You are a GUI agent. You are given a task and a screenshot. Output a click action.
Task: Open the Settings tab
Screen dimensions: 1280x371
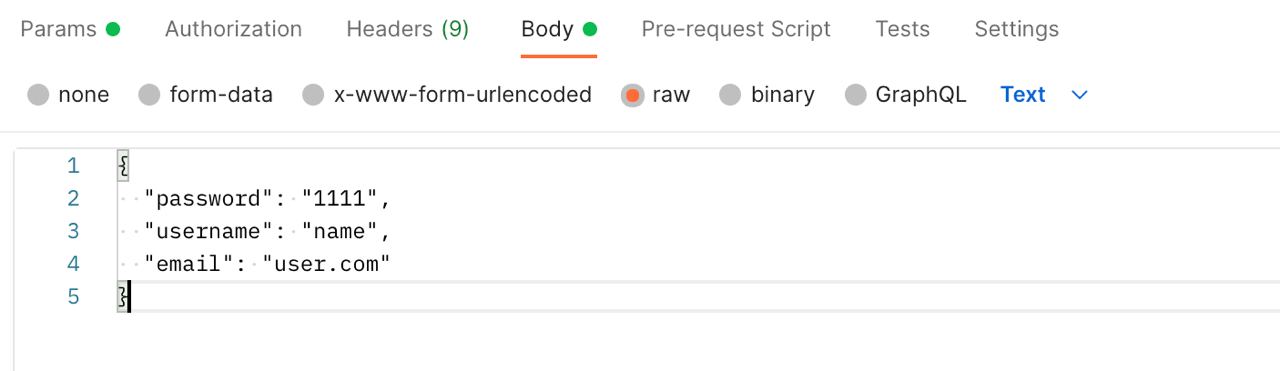pos(1016,29)
